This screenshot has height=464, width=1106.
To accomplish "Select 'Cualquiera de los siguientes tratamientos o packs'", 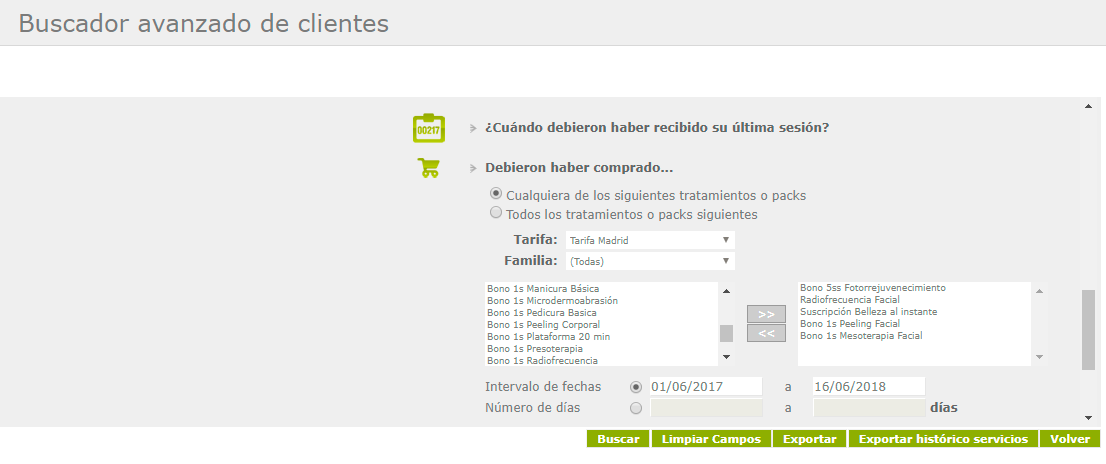I will point(496,194).
